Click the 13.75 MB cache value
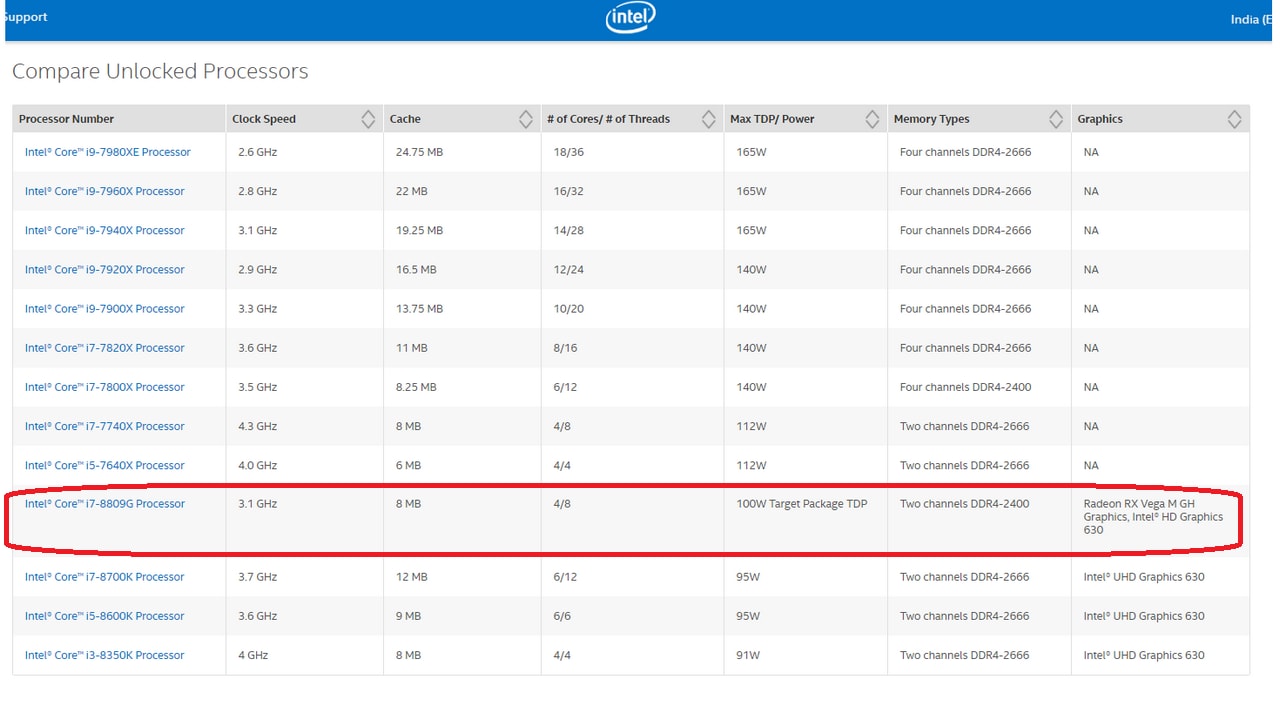Viewport: 1280px width, 720px height. point(419,308)
